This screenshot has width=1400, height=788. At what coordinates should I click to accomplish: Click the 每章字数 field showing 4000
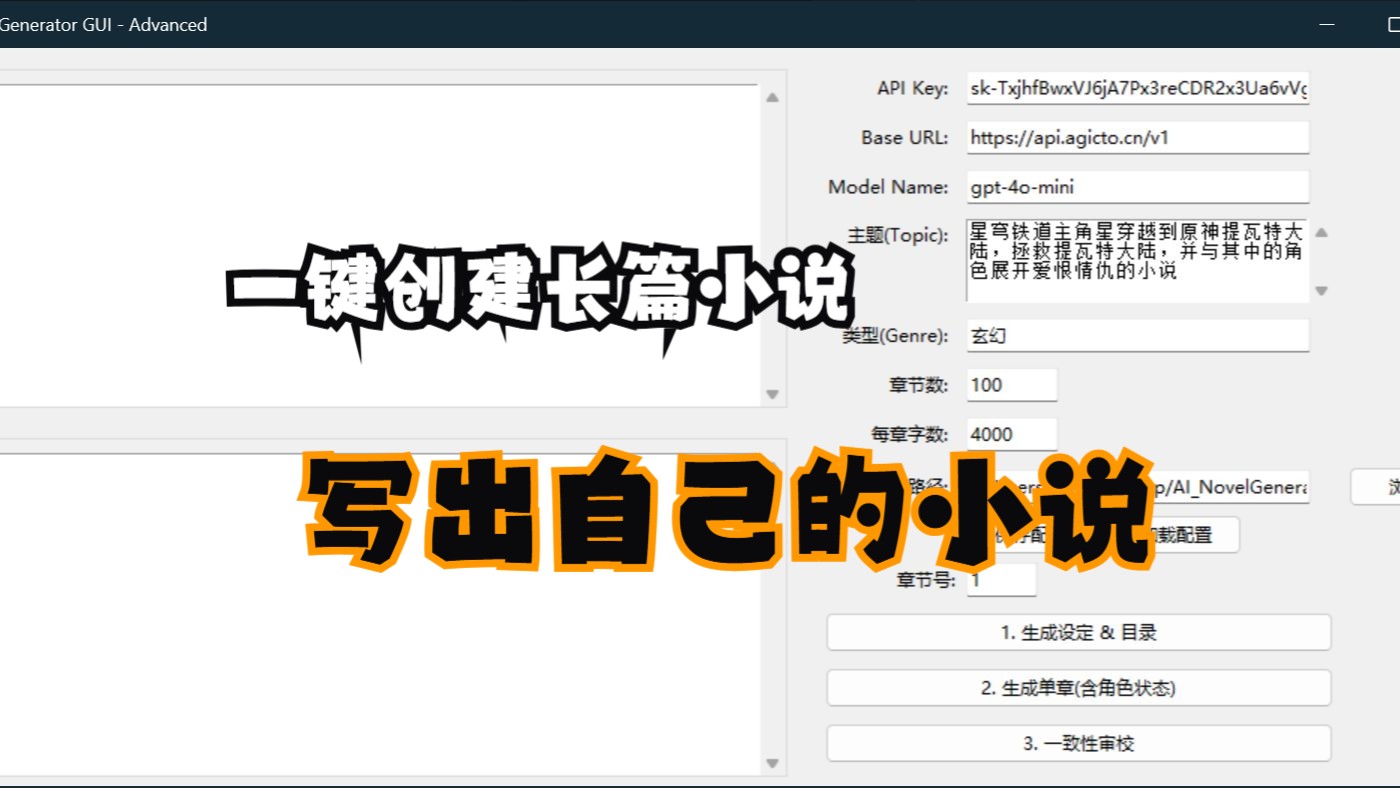[1011, 434]
